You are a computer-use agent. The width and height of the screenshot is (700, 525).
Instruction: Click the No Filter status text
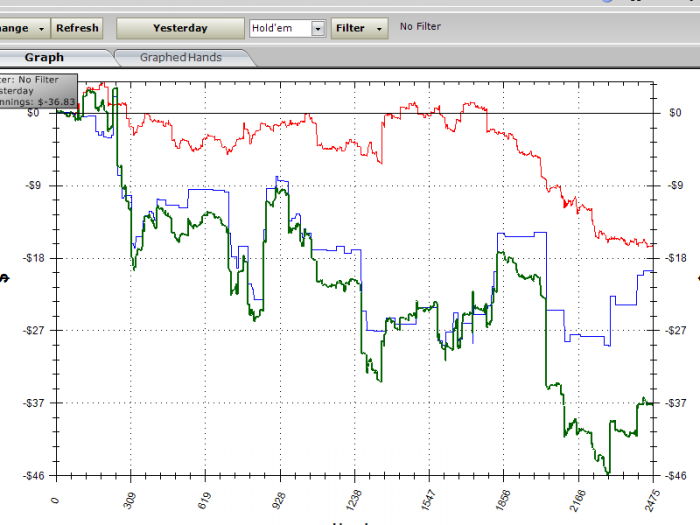pos(420,27)
